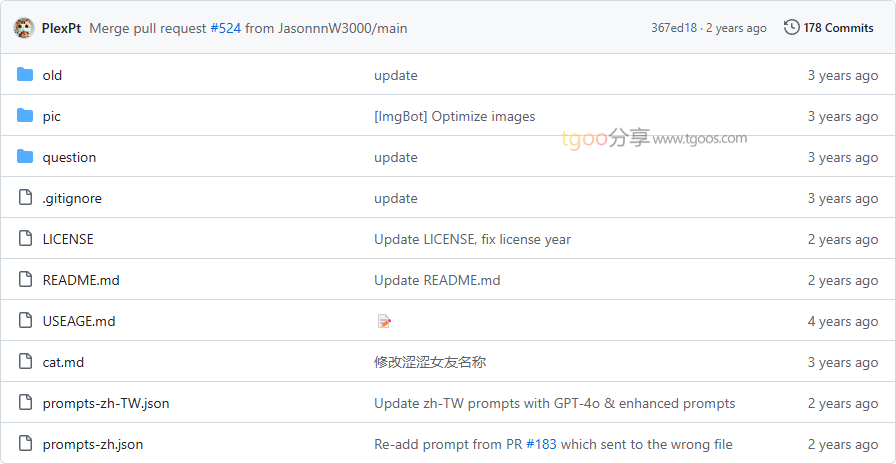Open the prompts-zh-TW.json file
The image size is (896, 464).
point(106,403)
